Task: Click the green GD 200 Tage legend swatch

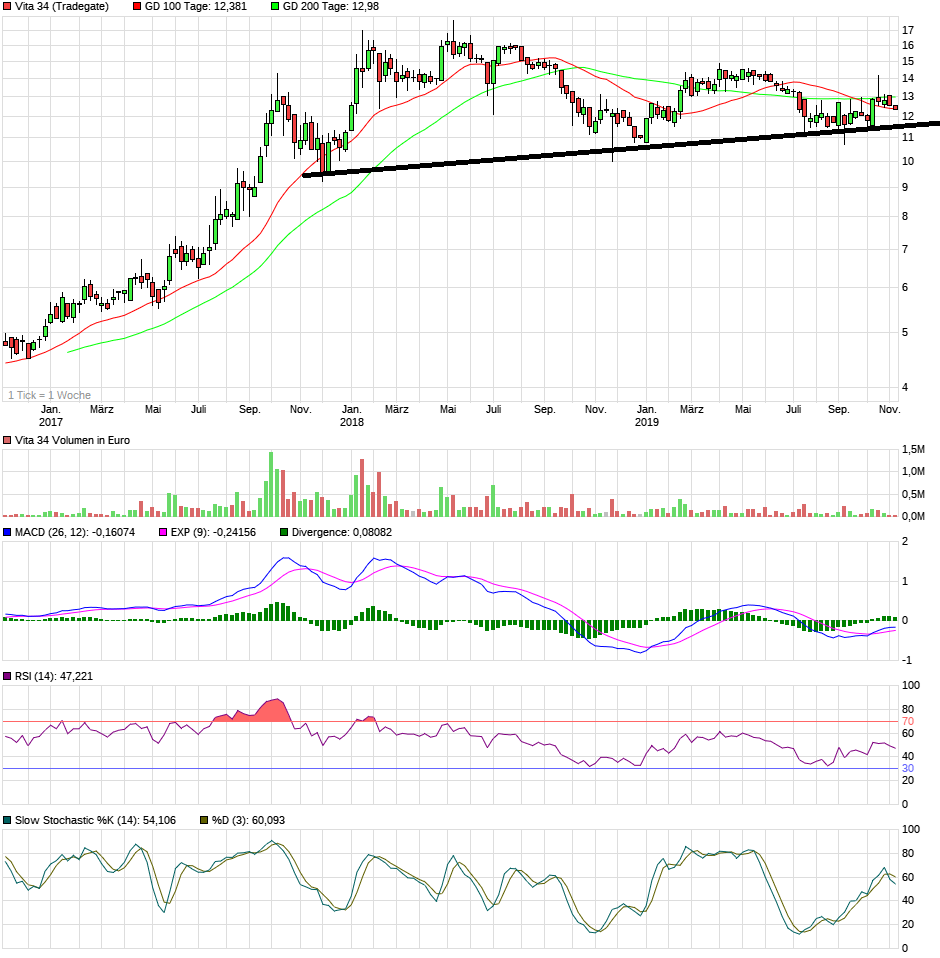Action: [276, 6]
